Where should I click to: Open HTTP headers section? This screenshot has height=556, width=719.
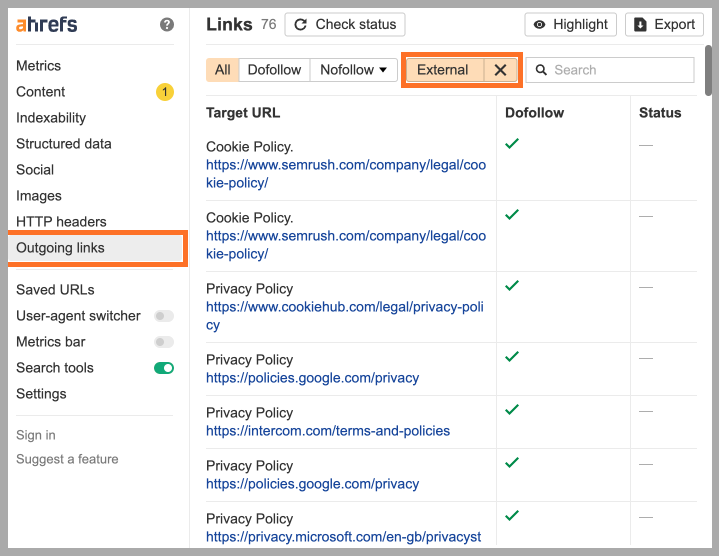[61, 222]
